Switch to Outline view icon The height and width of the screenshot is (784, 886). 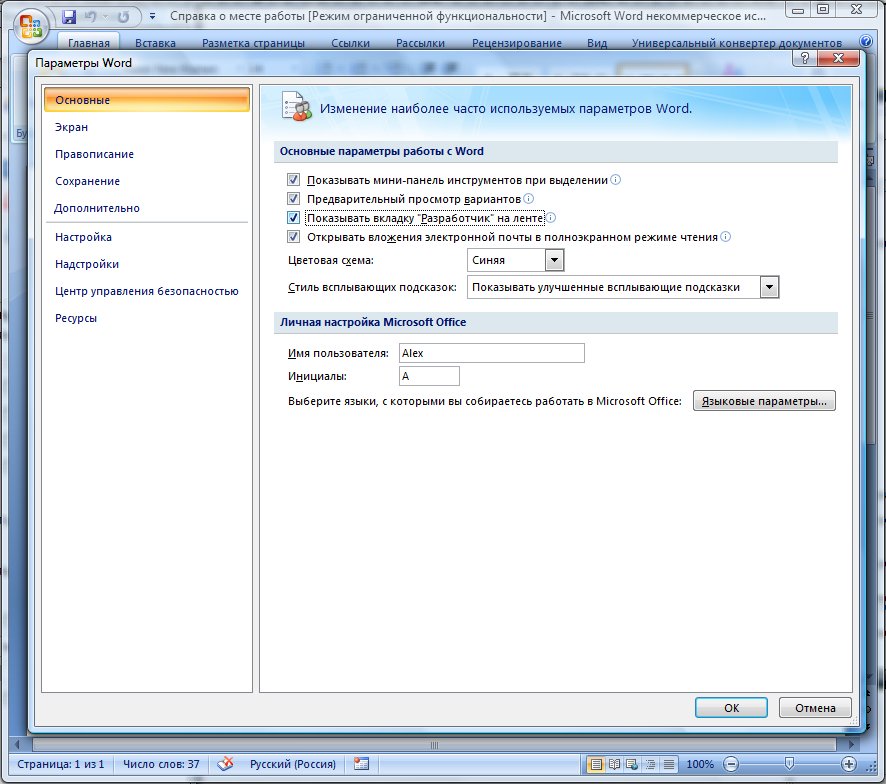click(650, 765)
